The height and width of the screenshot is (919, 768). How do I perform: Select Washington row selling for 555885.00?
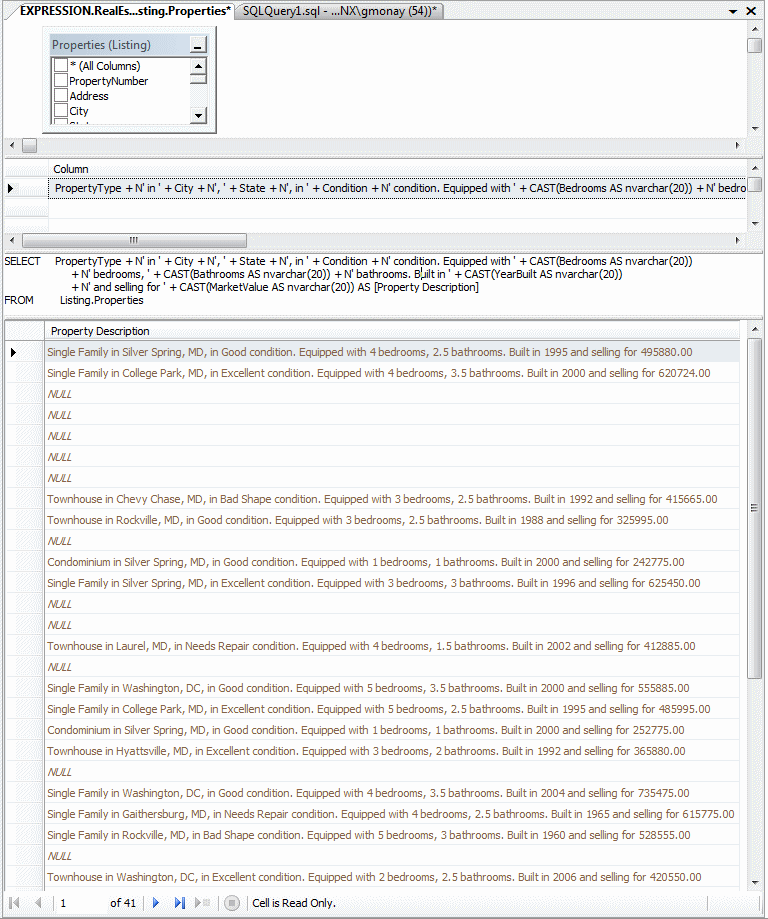(x=392, y=688)
